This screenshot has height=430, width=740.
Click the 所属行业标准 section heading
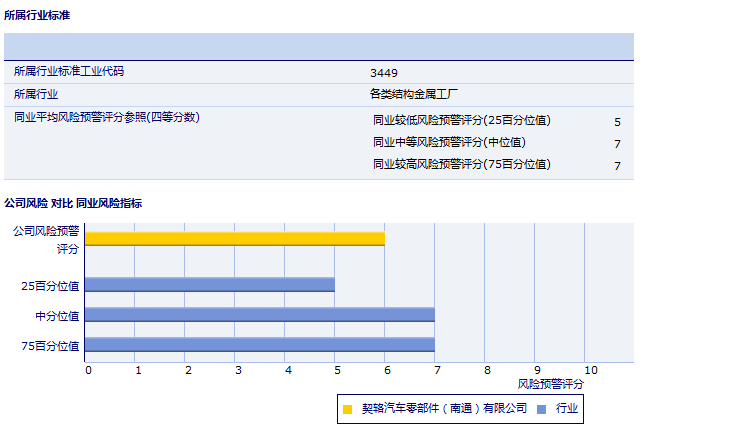click(37, 16)
